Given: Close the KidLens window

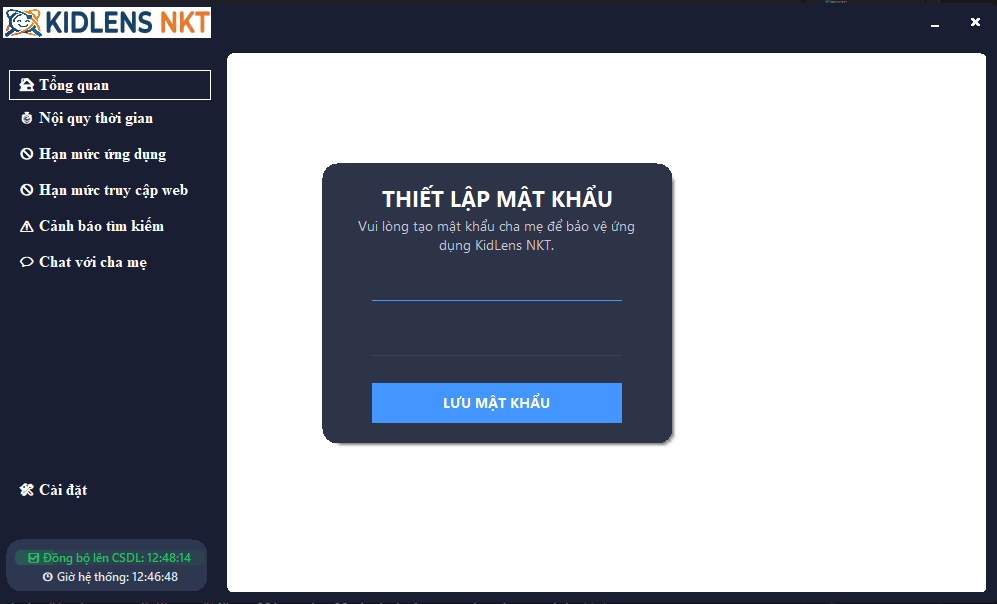Looking at the screenshot, I should 975,22.
